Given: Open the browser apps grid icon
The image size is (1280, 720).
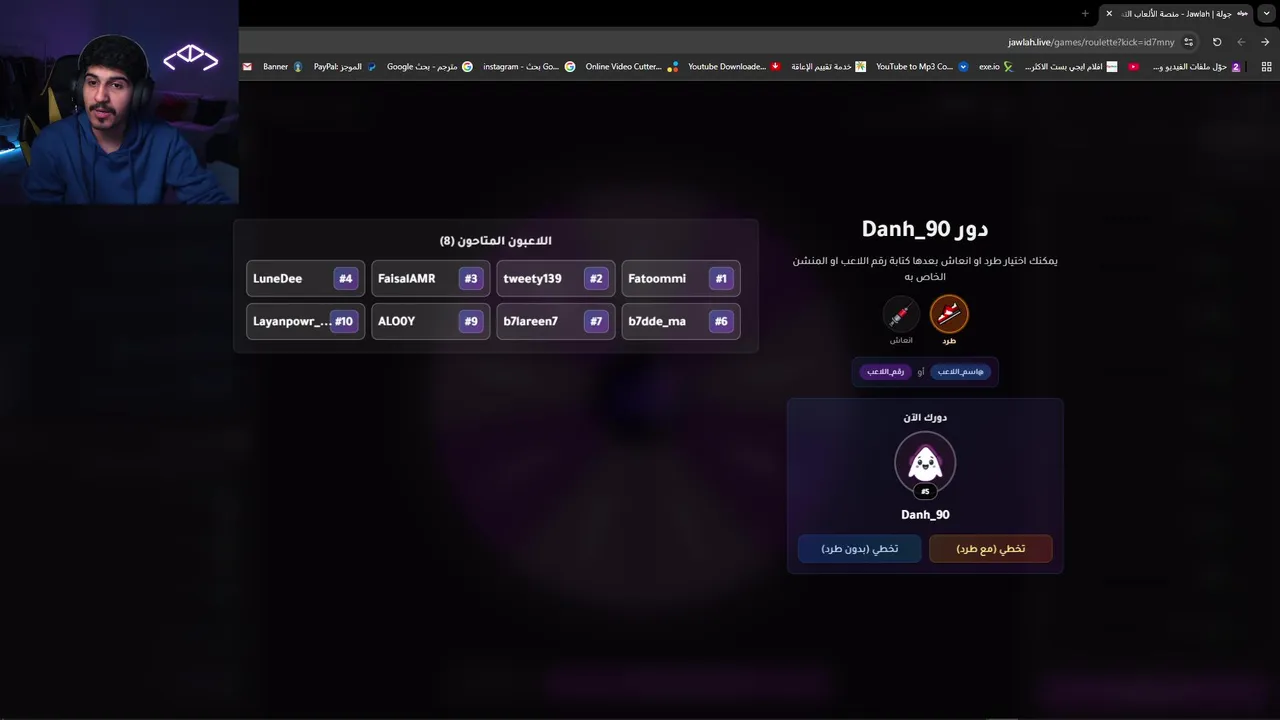Looking at the screenshot, I should click(x=1266, y=67).
